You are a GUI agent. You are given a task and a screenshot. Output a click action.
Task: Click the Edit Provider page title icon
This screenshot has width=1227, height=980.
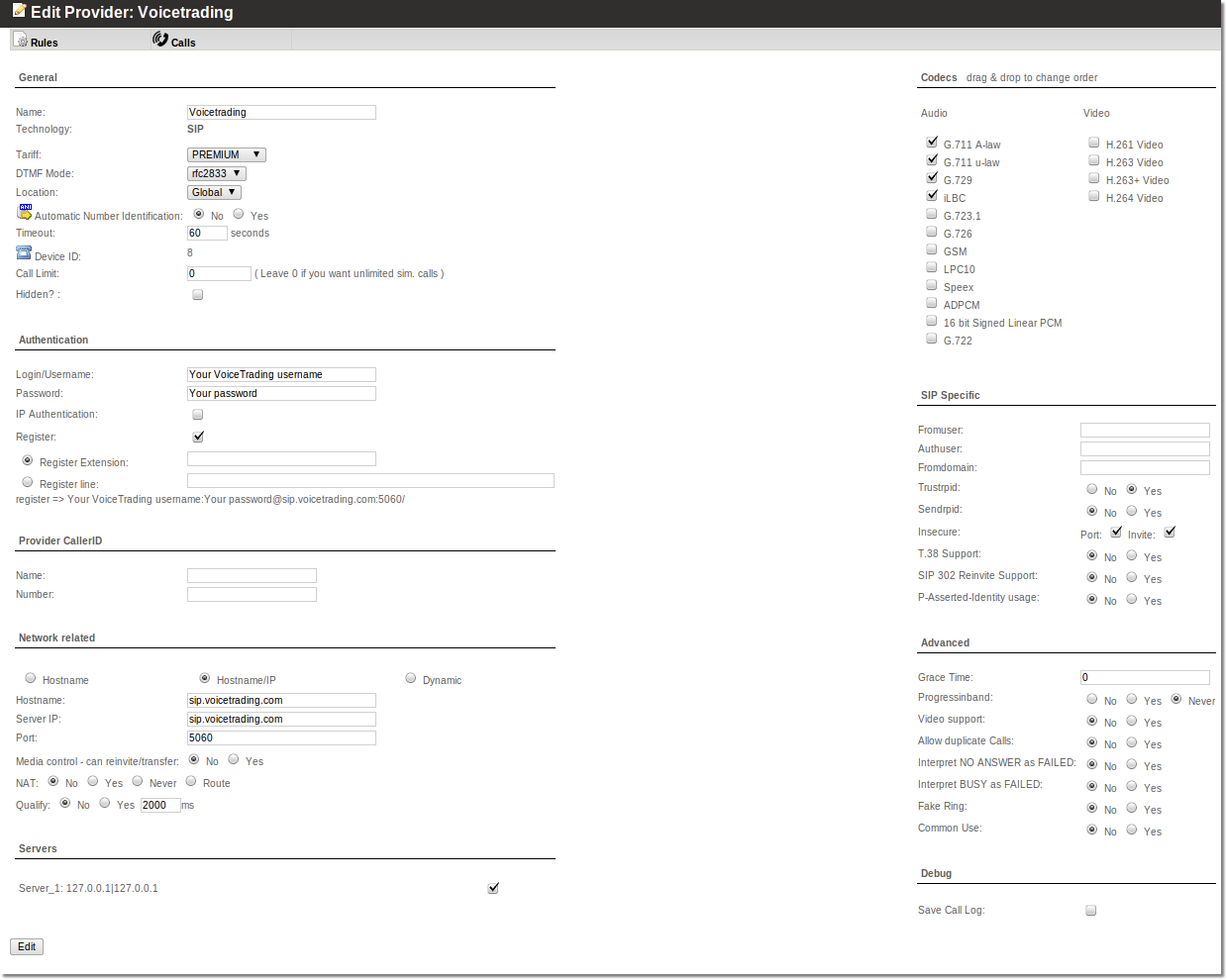tap(19, 12)
